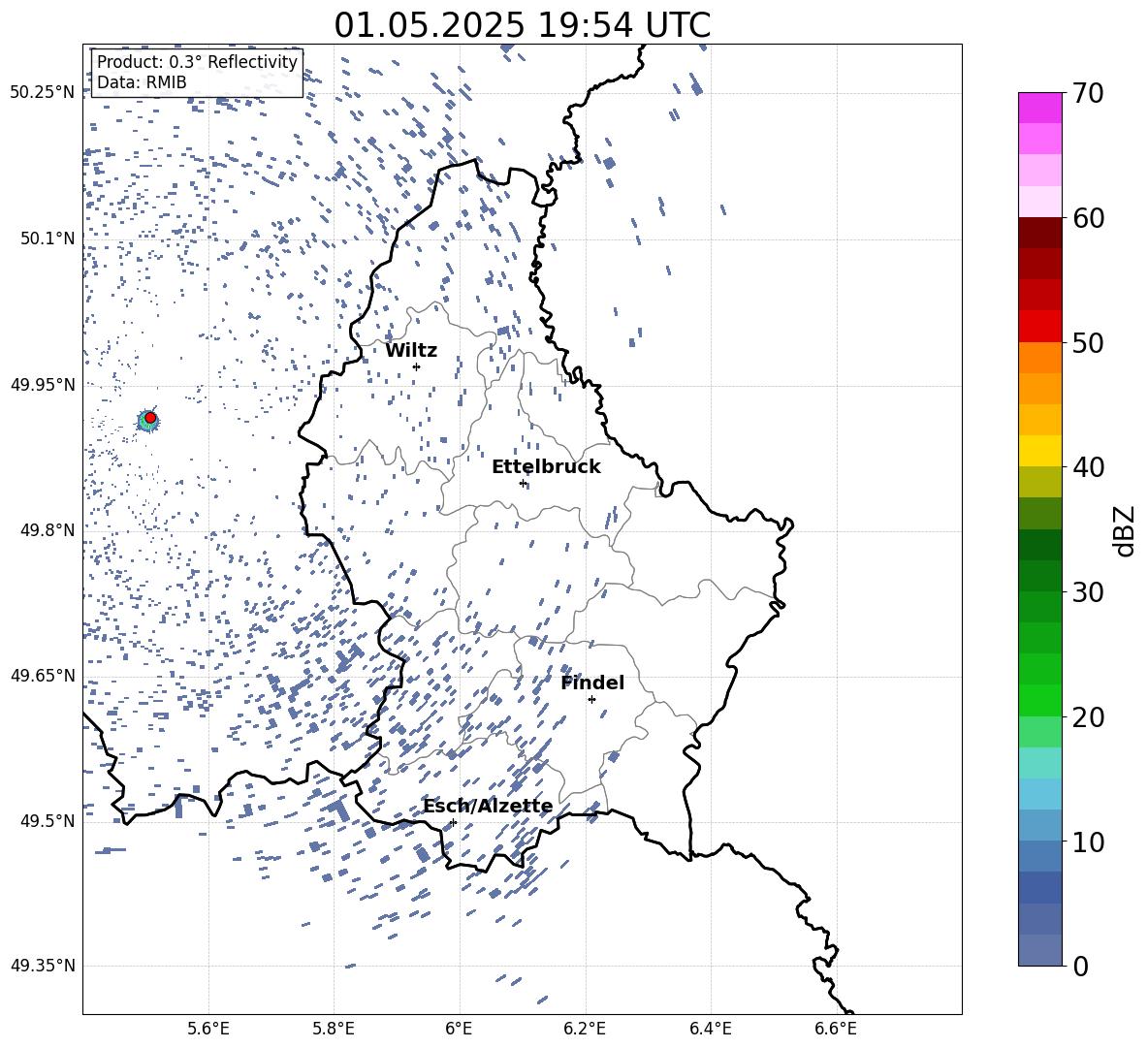Click the colorbar tick label 10

1089,842
